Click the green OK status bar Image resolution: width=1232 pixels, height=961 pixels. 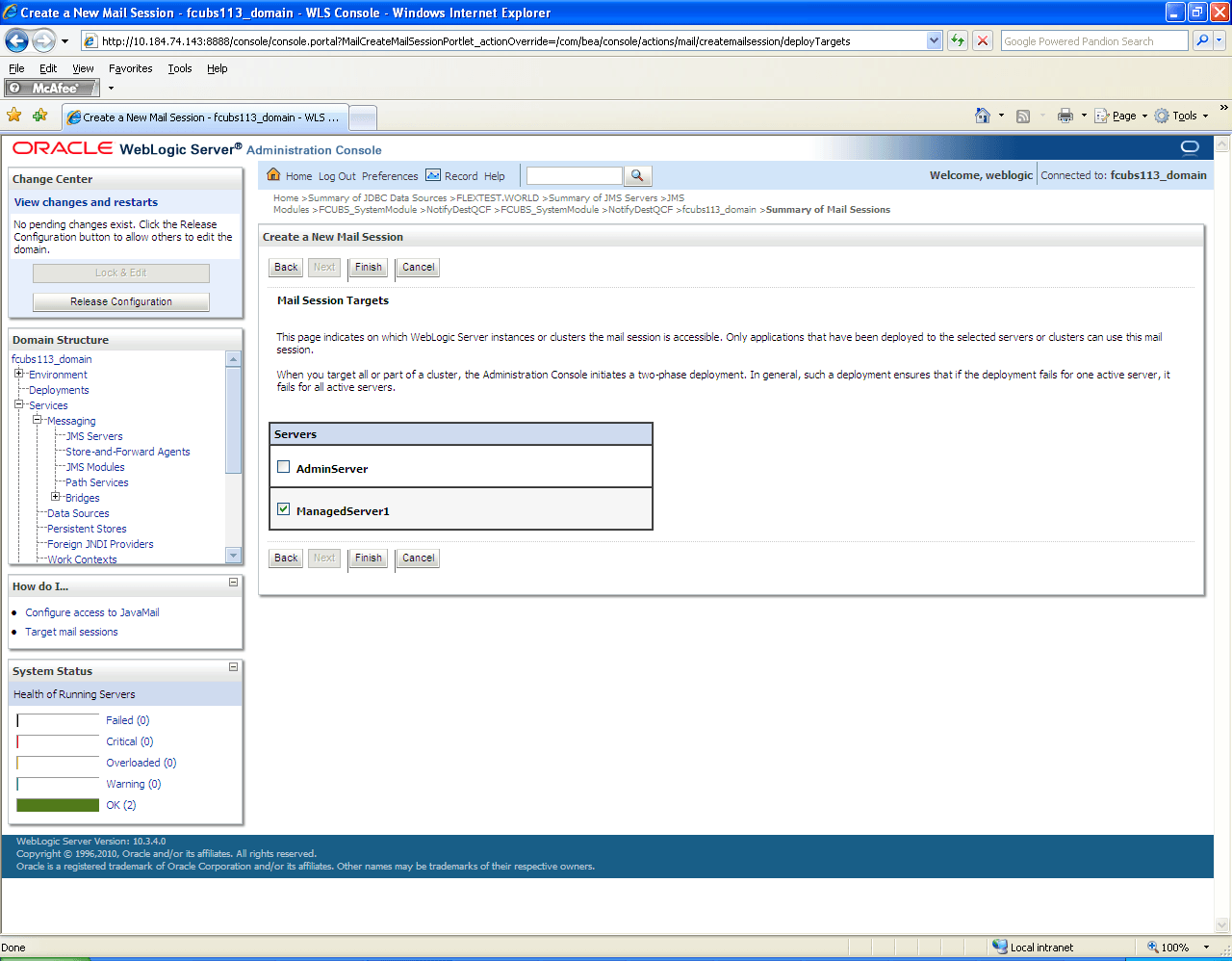58,805
